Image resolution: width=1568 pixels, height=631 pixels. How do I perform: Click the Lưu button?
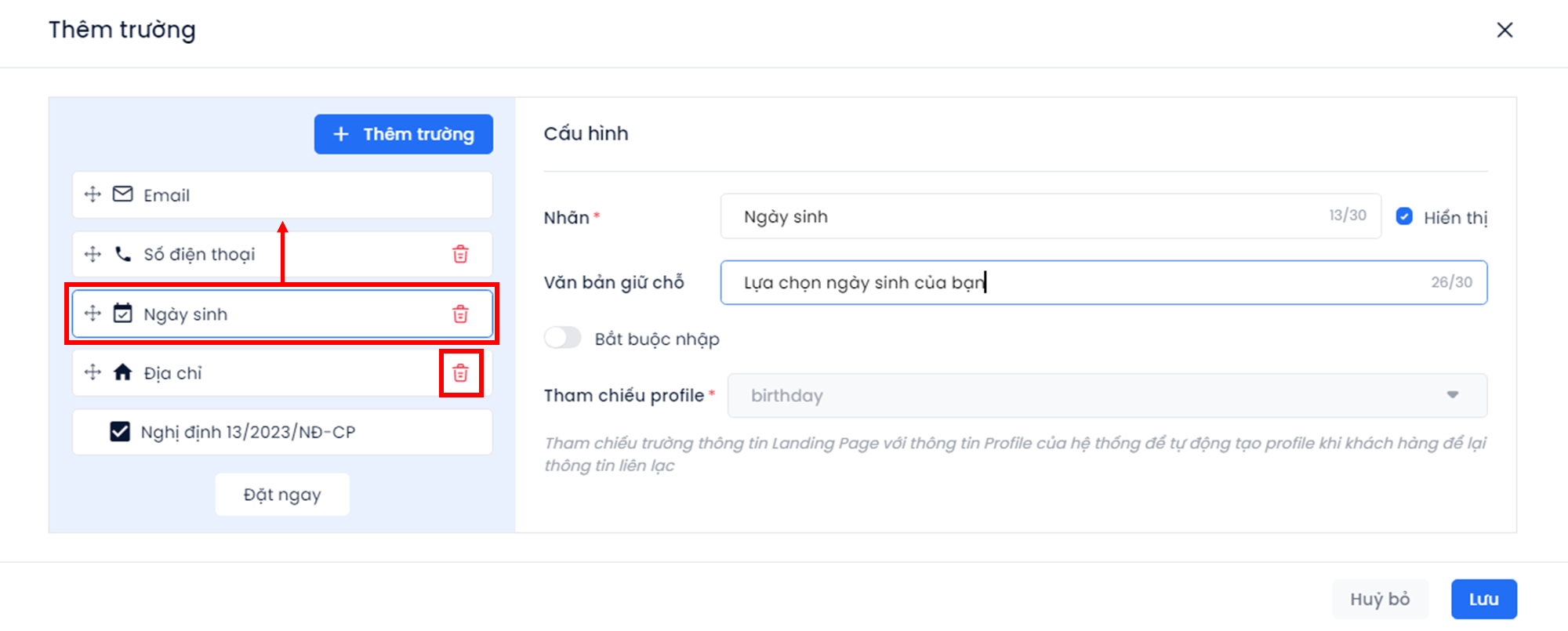click(1483, 599)
